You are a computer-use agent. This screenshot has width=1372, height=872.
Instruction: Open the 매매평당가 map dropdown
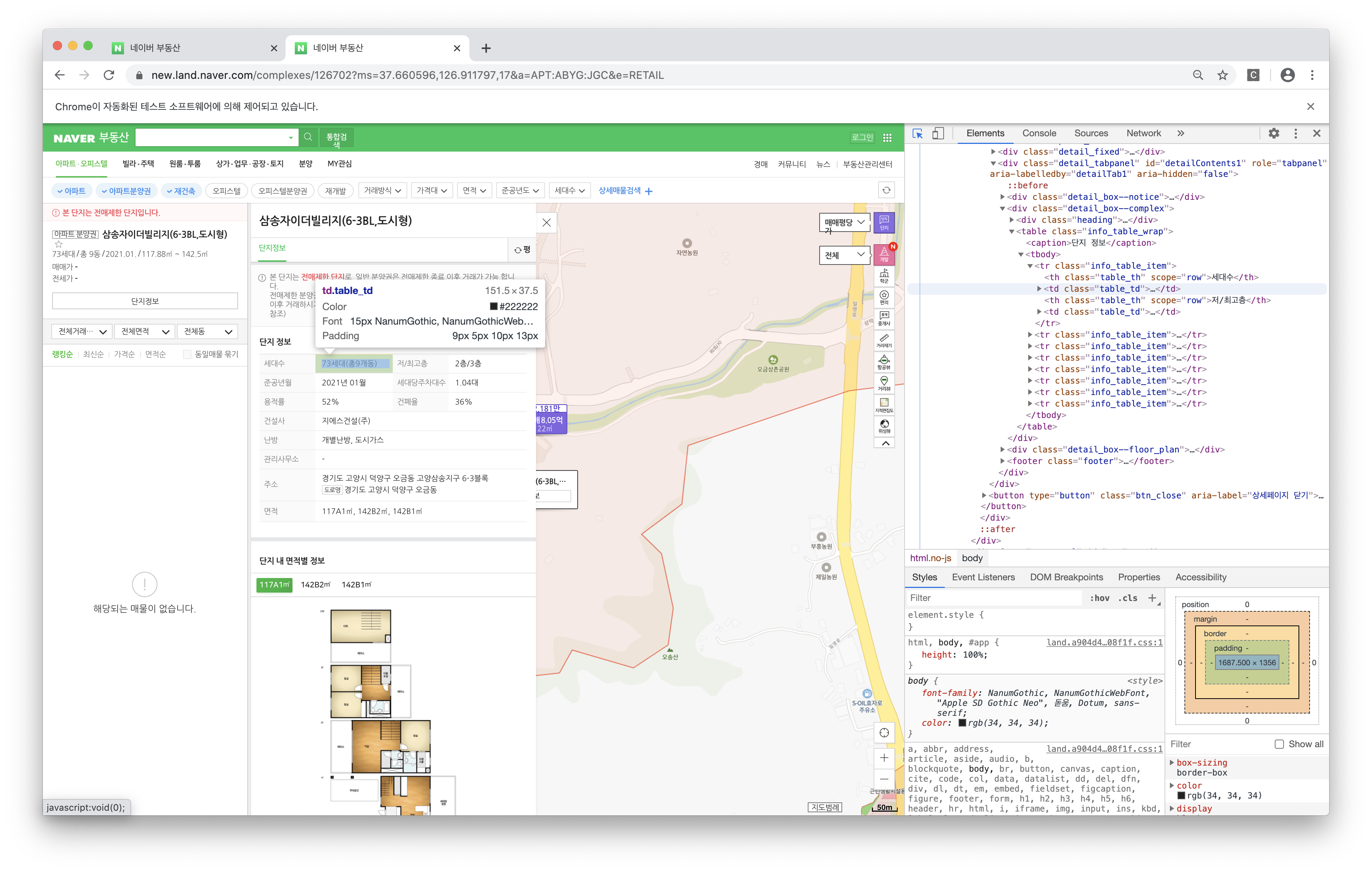click(x=845, y=223)
